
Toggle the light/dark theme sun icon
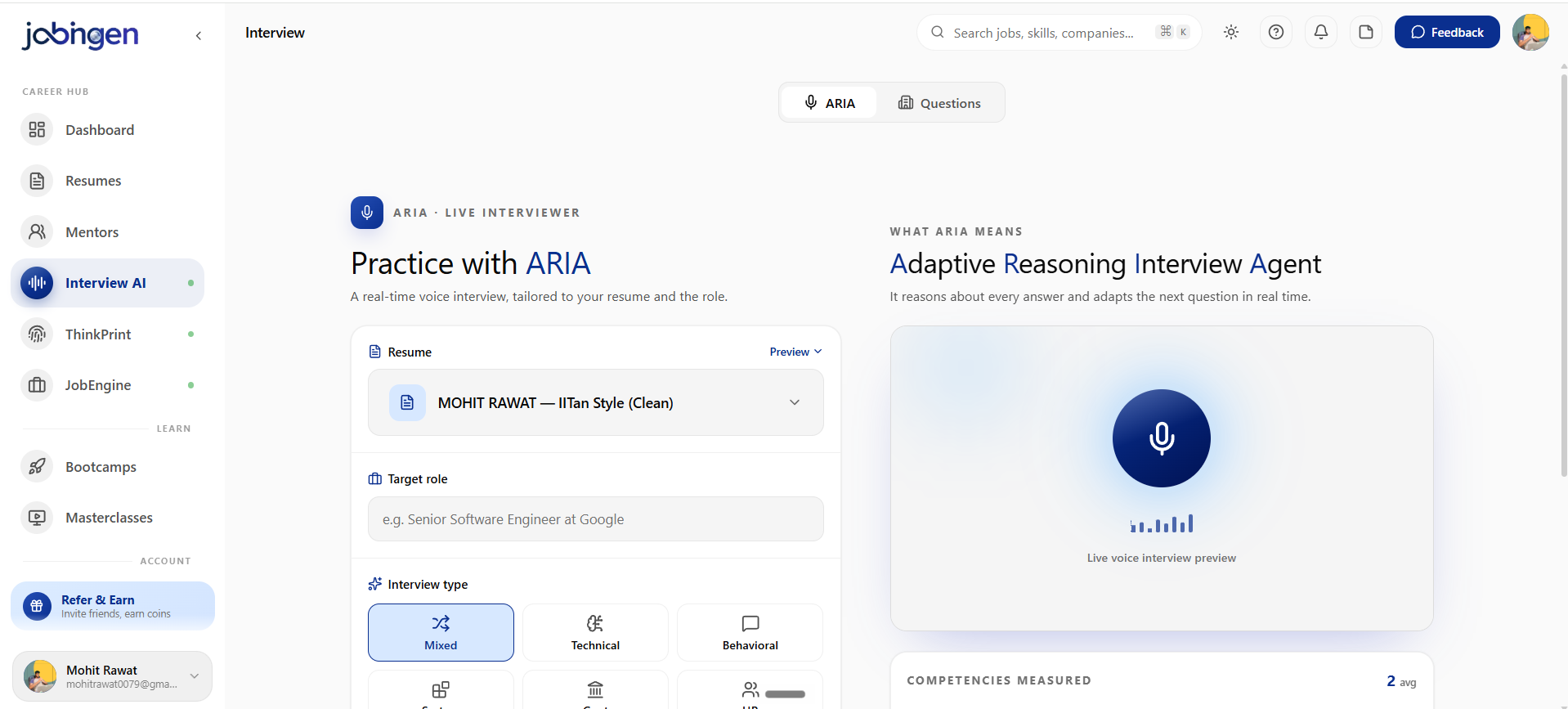tap(1231, 32)
